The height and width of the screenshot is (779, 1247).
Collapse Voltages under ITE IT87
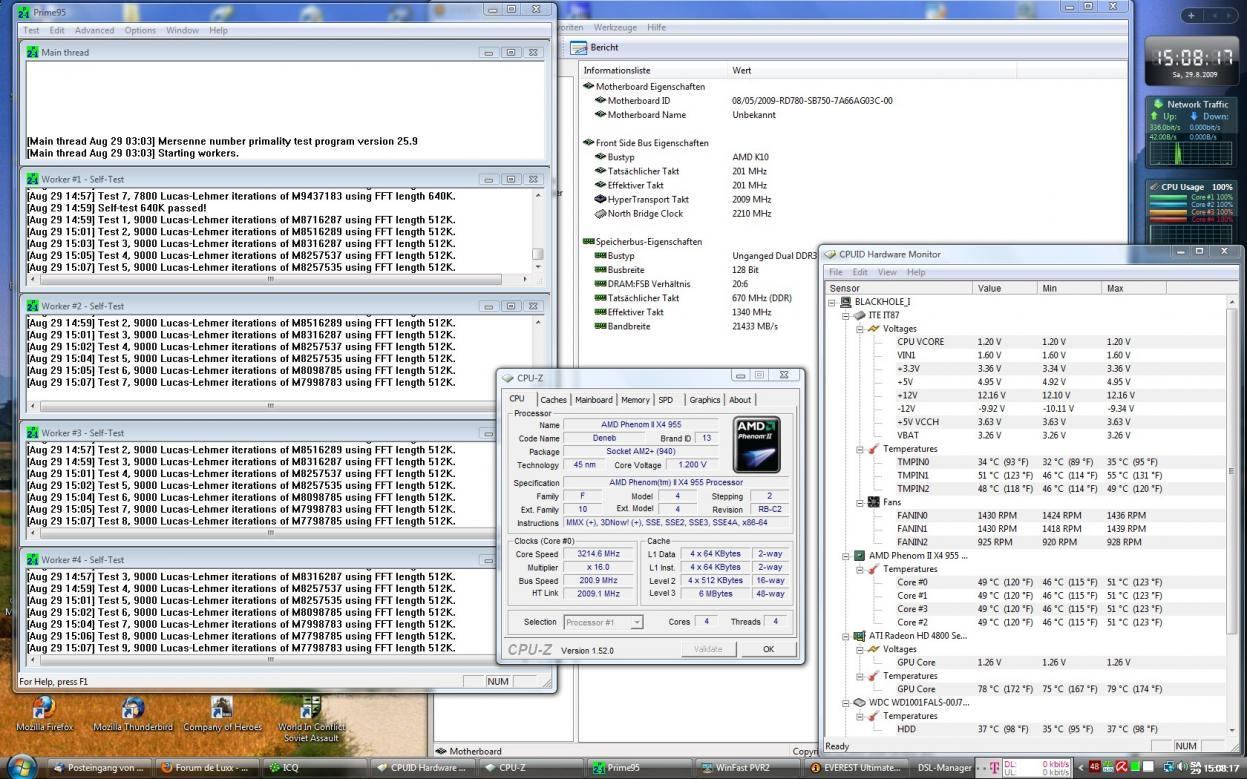(x=859, y=328)
